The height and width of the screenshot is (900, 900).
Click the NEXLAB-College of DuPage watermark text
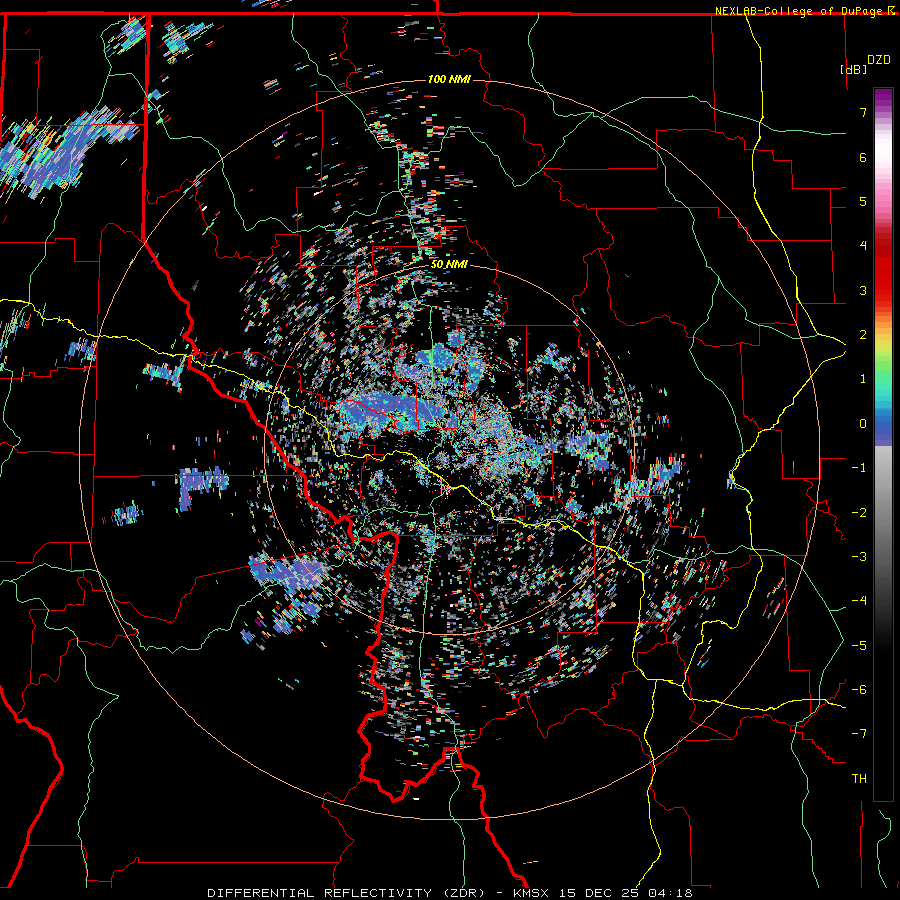coord(803,11)
